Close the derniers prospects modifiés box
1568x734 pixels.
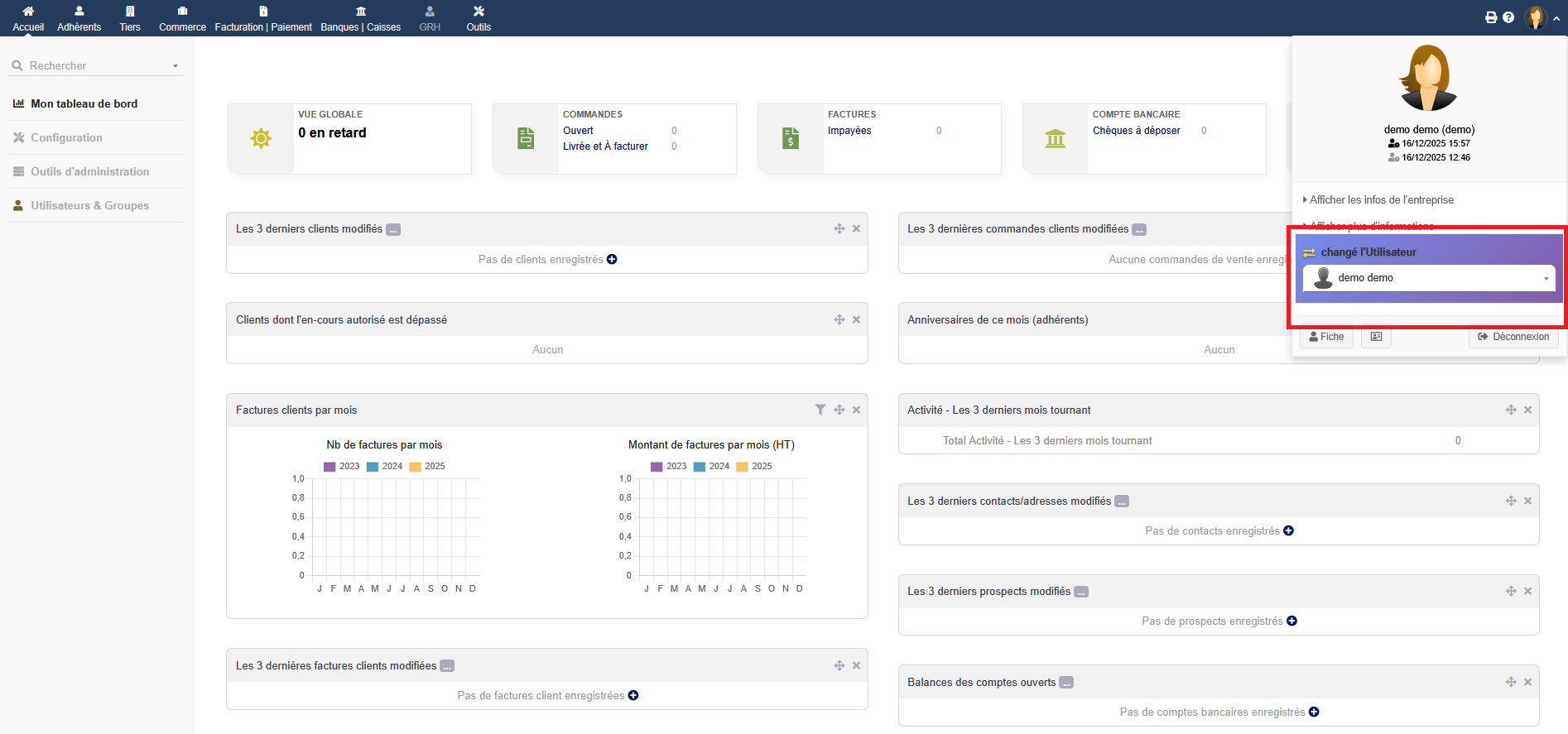click(x=1527, y=591)
